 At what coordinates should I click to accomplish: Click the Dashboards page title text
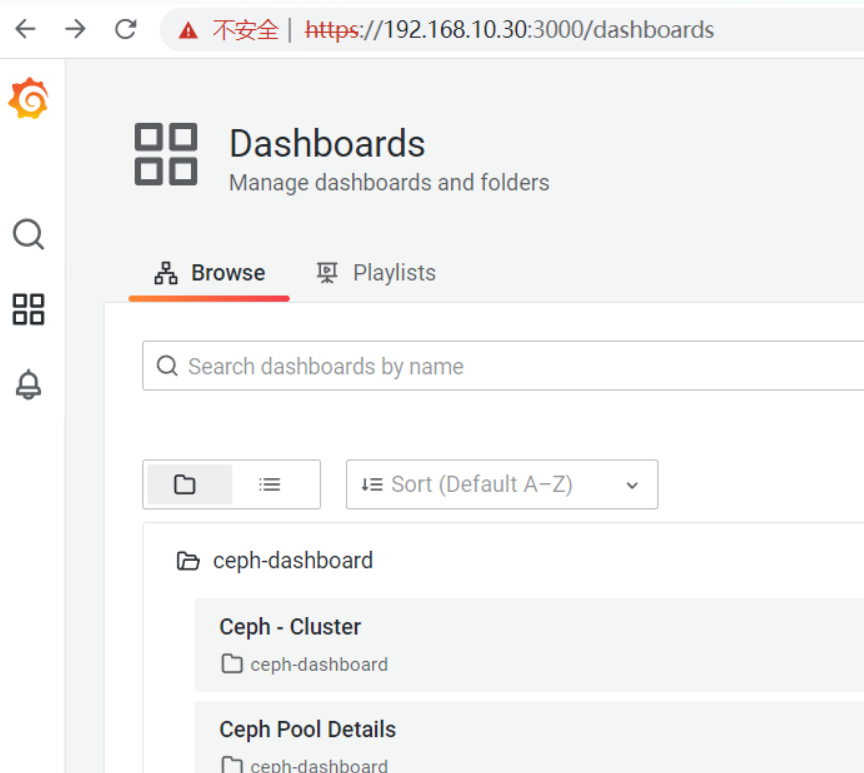pyautogui.click(x=327, y=144)
